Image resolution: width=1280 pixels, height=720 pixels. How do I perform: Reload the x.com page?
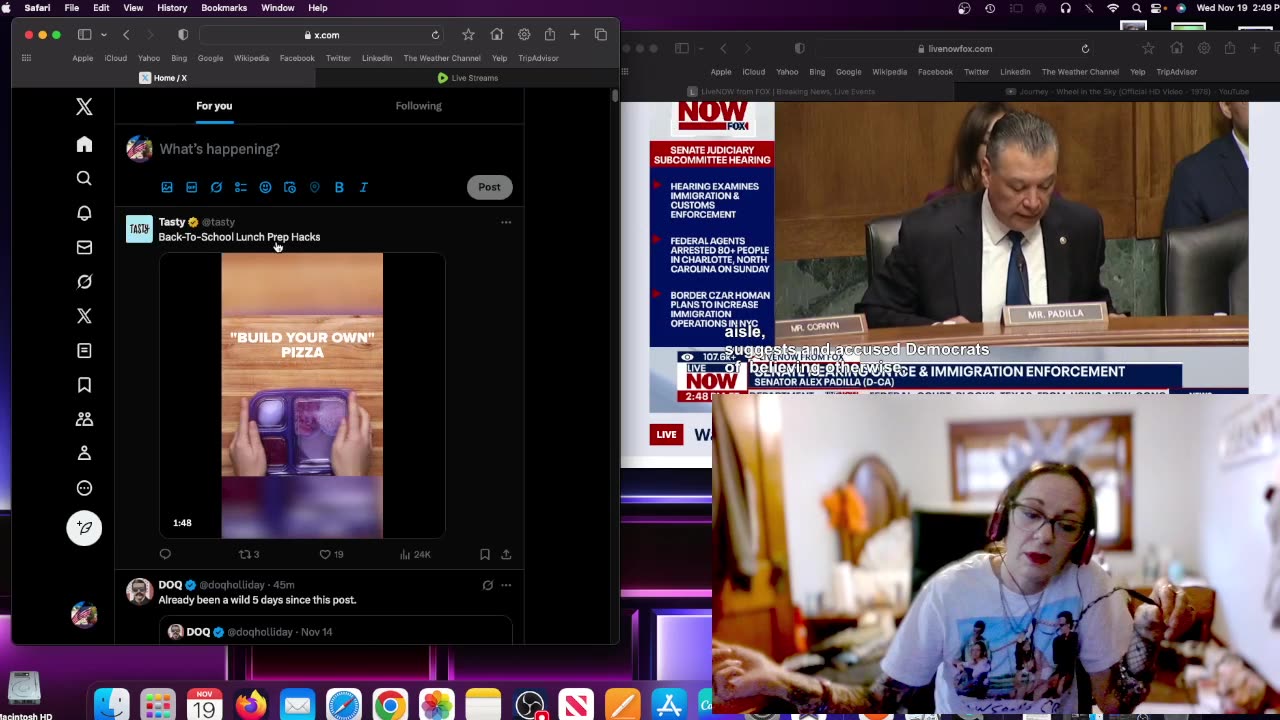tap(435, 35)
